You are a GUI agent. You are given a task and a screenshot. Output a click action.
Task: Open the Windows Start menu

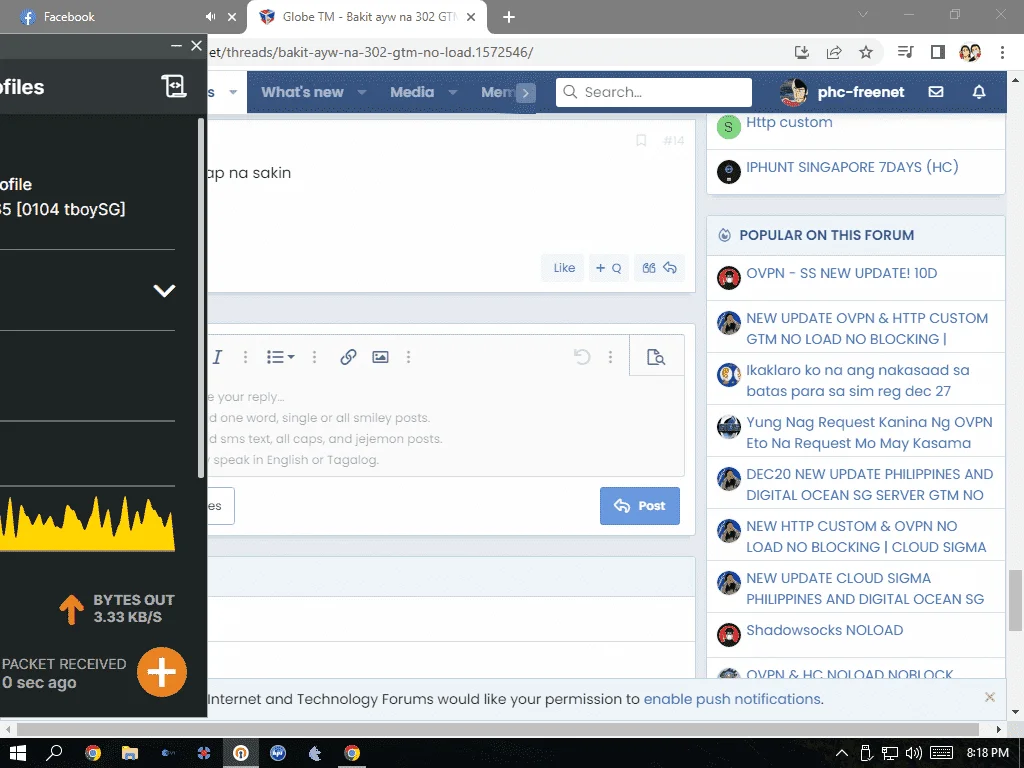click(x=18, y=753)
